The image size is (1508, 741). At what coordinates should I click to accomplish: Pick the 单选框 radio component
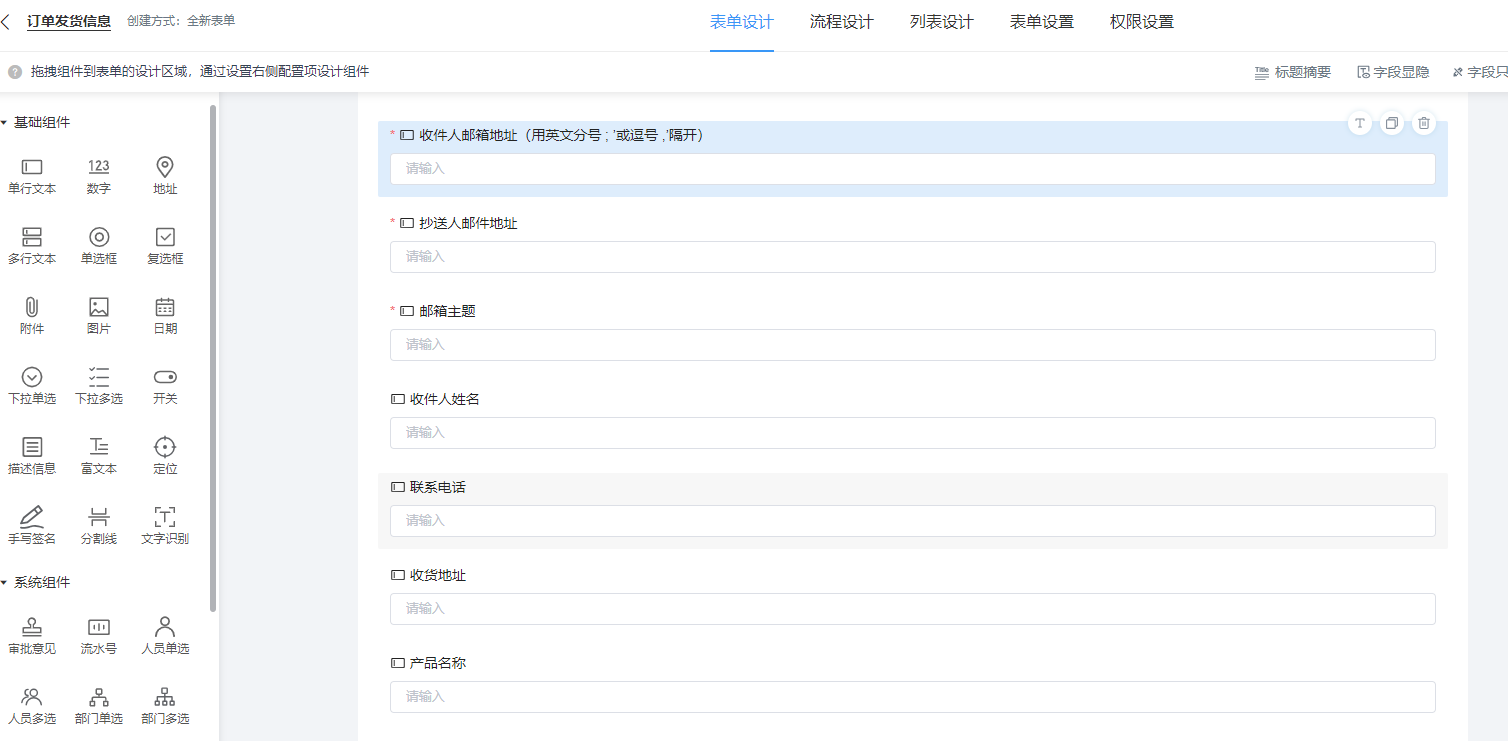coord(98,238)
